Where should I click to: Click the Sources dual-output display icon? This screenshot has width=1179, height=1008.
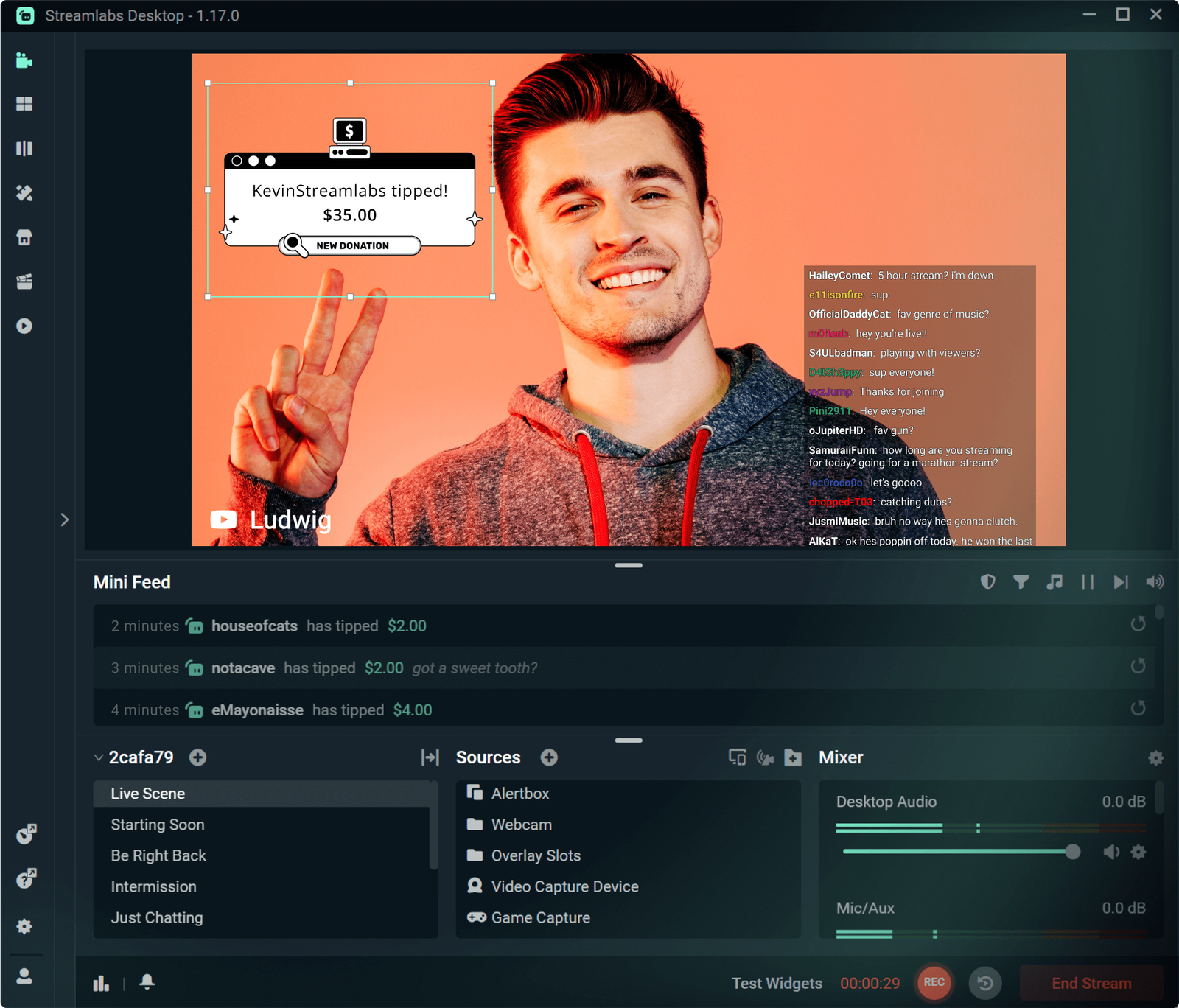point(737,757)
